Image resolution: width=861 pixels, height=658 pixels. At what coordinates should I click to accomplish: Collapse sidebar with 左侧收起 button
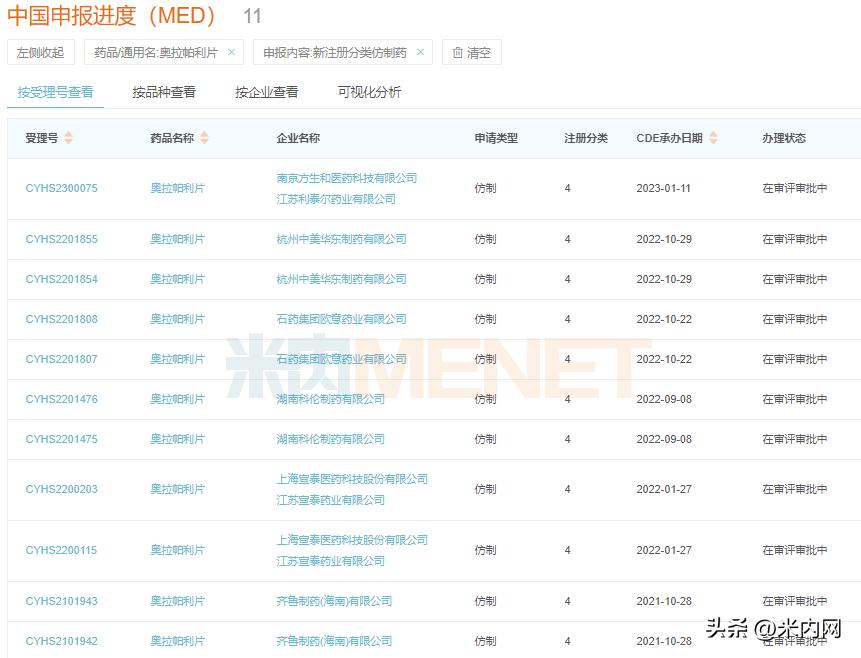[x=40, y=52]
